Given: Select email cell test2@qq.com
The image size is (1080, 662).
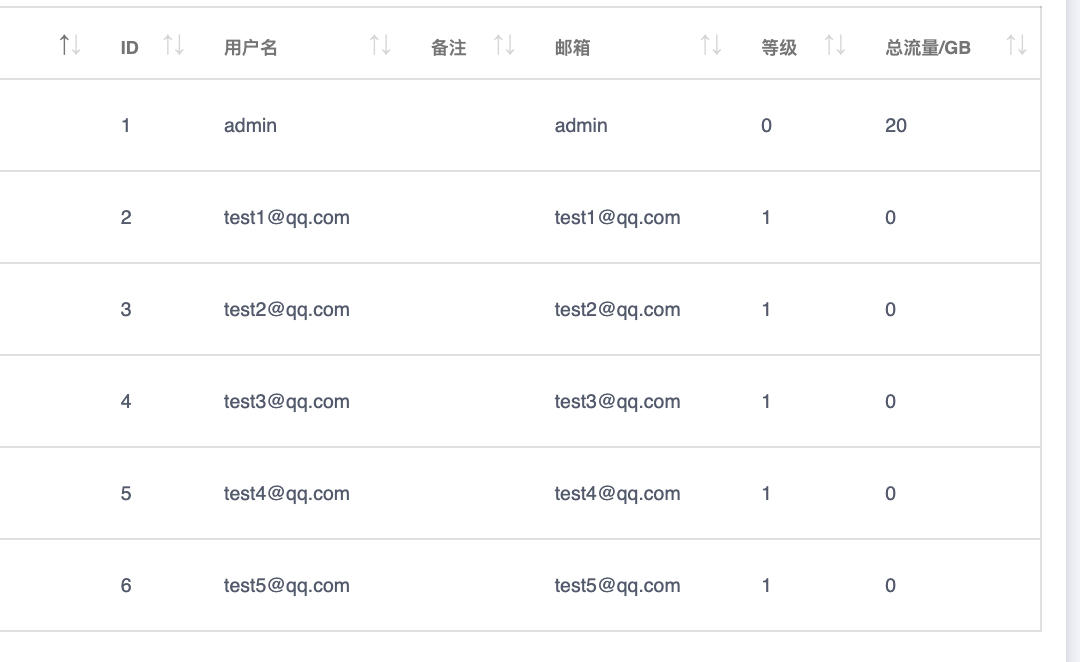Looking at the screenshot, I should [x=617, y=309].
